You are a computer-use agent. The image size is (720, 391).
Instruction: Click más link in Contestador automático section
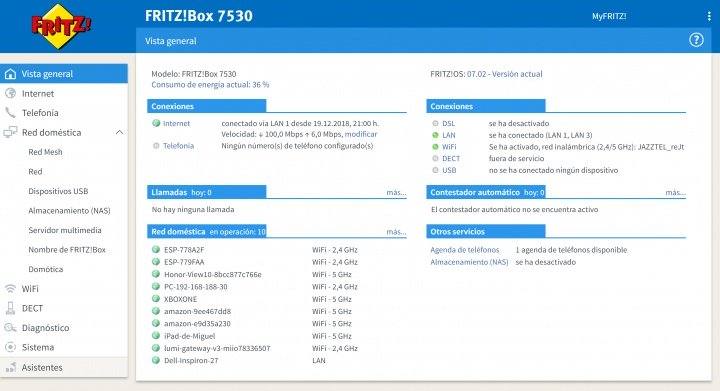[x=675, y=192]
